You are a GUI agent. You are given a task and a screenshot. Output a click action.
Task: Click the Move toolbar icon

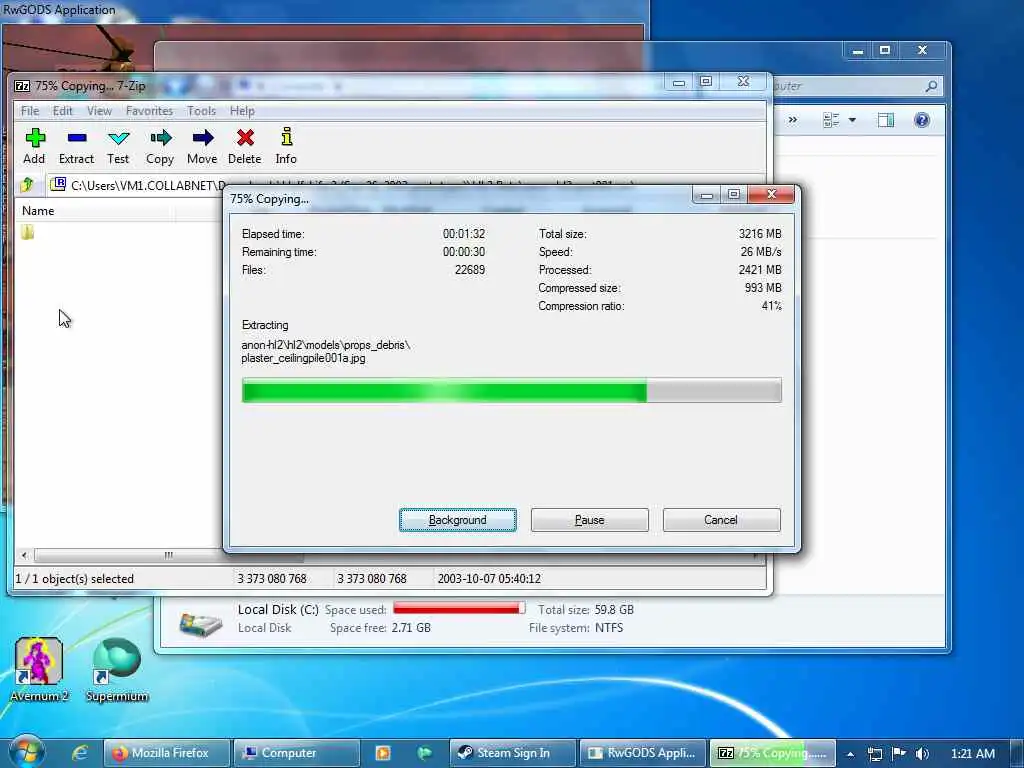202,138
